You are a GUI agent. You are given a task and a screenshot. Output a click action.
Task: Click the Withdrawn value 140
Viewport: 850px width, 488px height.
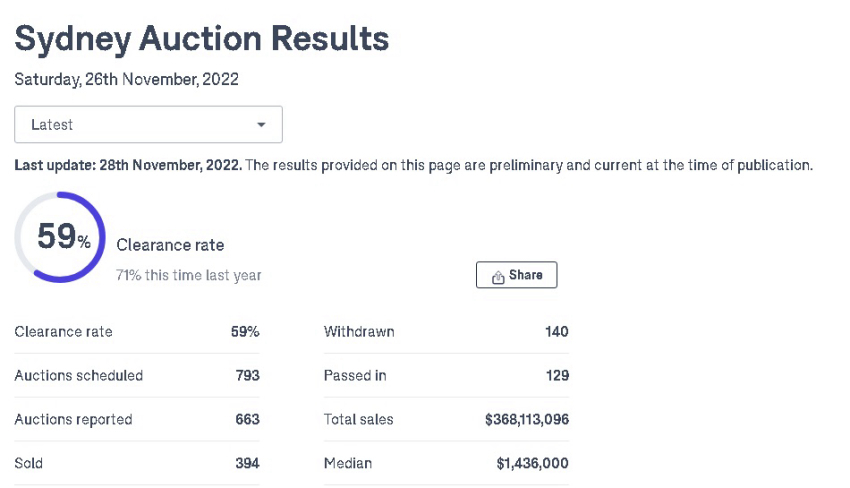(556, 332)
